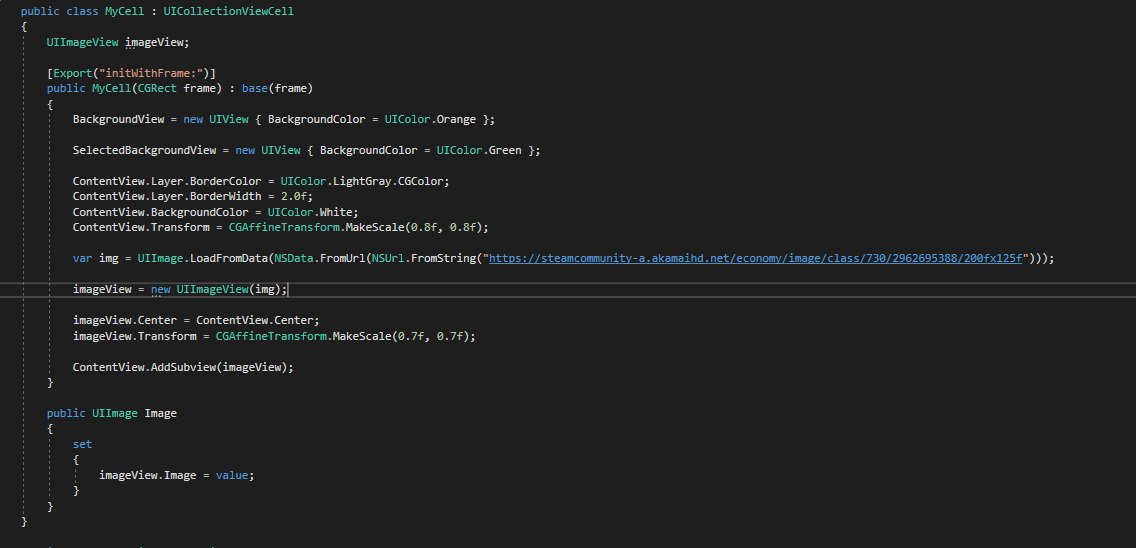Click the AddSubview method call
1136x548 pixels.
point(183,368)
